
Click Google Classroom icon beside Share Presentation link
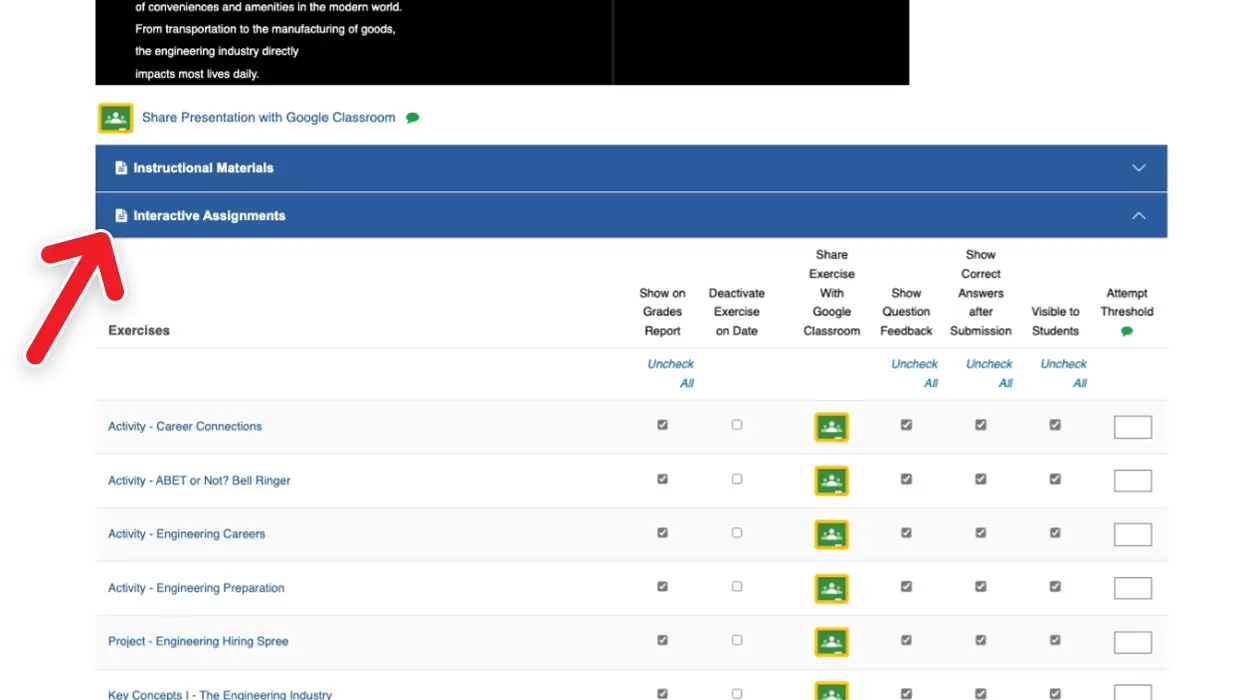tap(115, 118)
